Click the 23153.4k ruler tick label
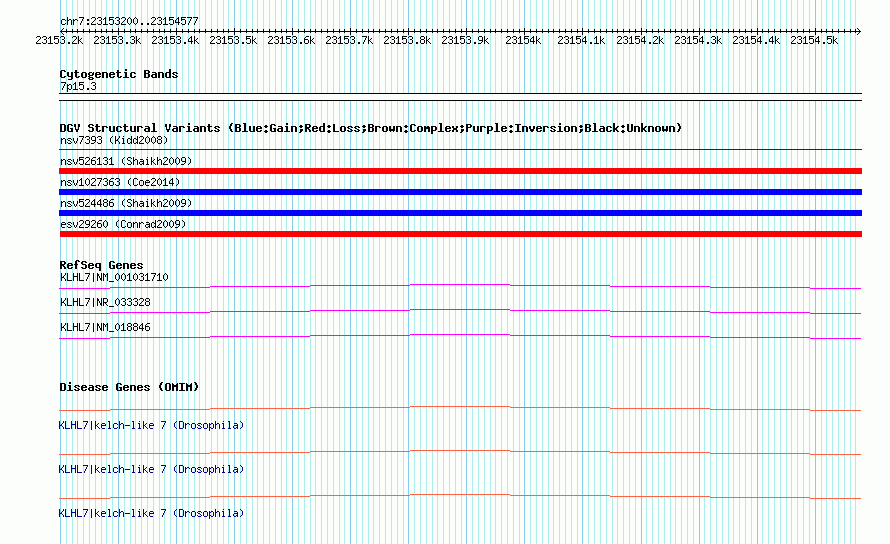Viewport: 890px width, 544px height. 175,40
